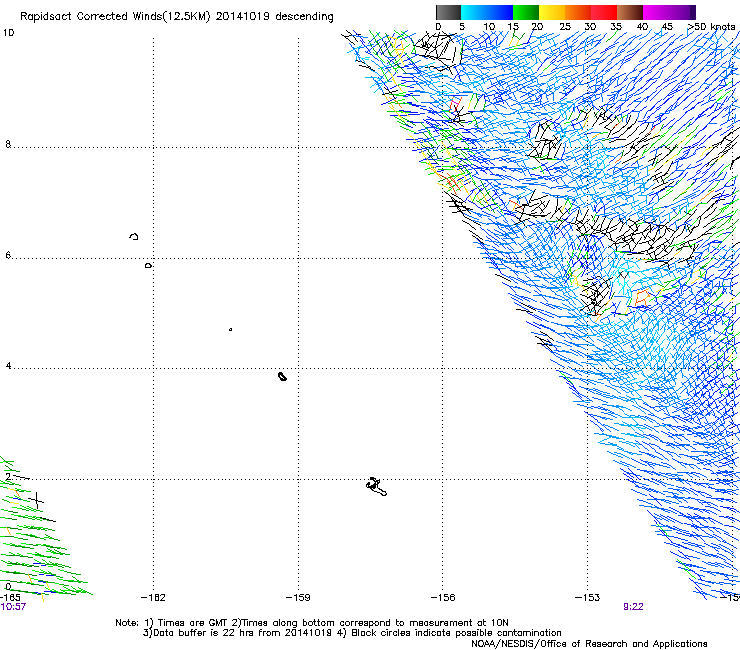Image resolution: width=740 pixels, height=650 pixels.
Task: Click the magenta 40-45 knots legend swatch
Action: pyautogui.click(x=656, y=12)
